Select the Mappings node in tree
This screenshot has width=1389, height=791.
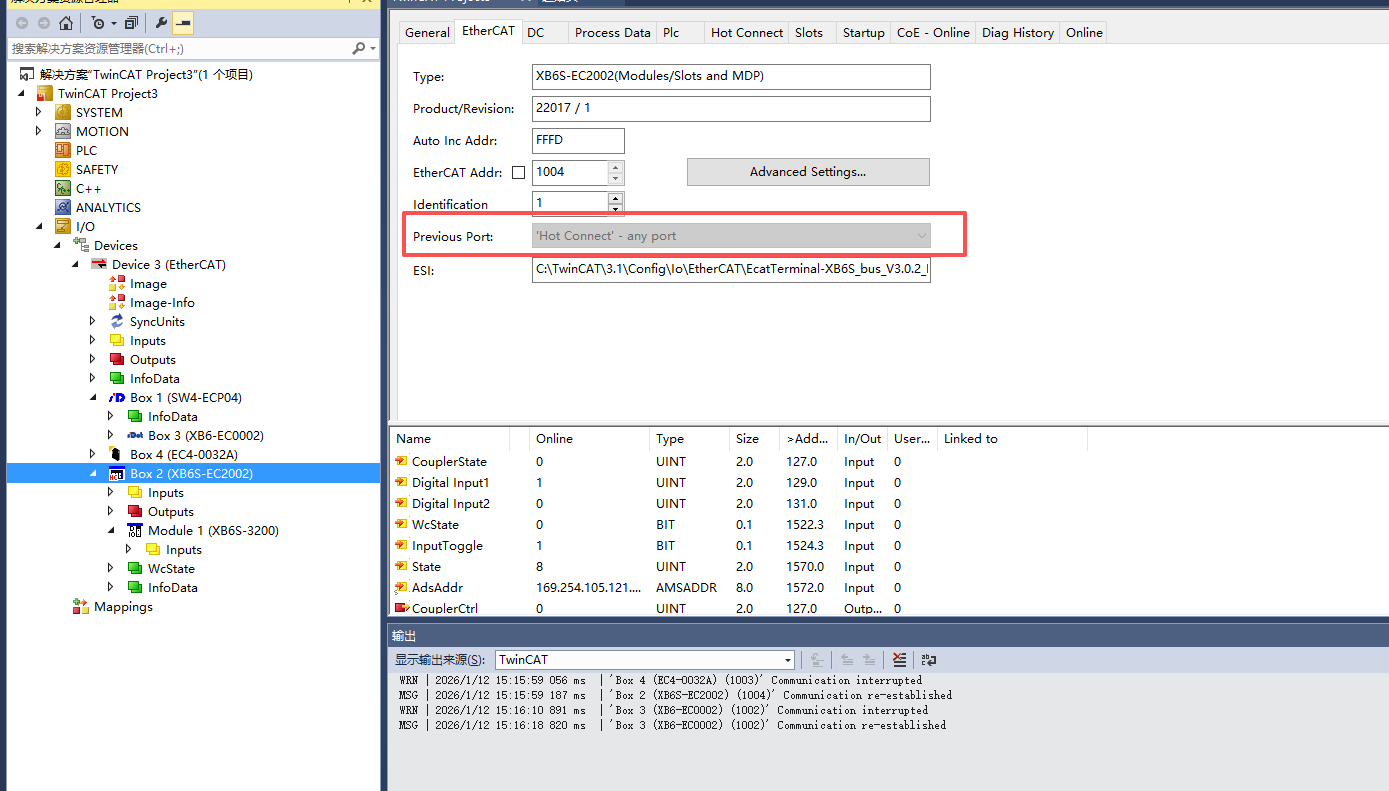(123, 607)
